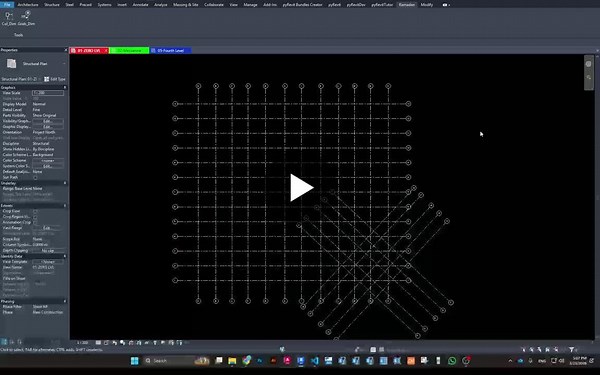Open the Precast ribbon tab

click(x=85, y=5)
